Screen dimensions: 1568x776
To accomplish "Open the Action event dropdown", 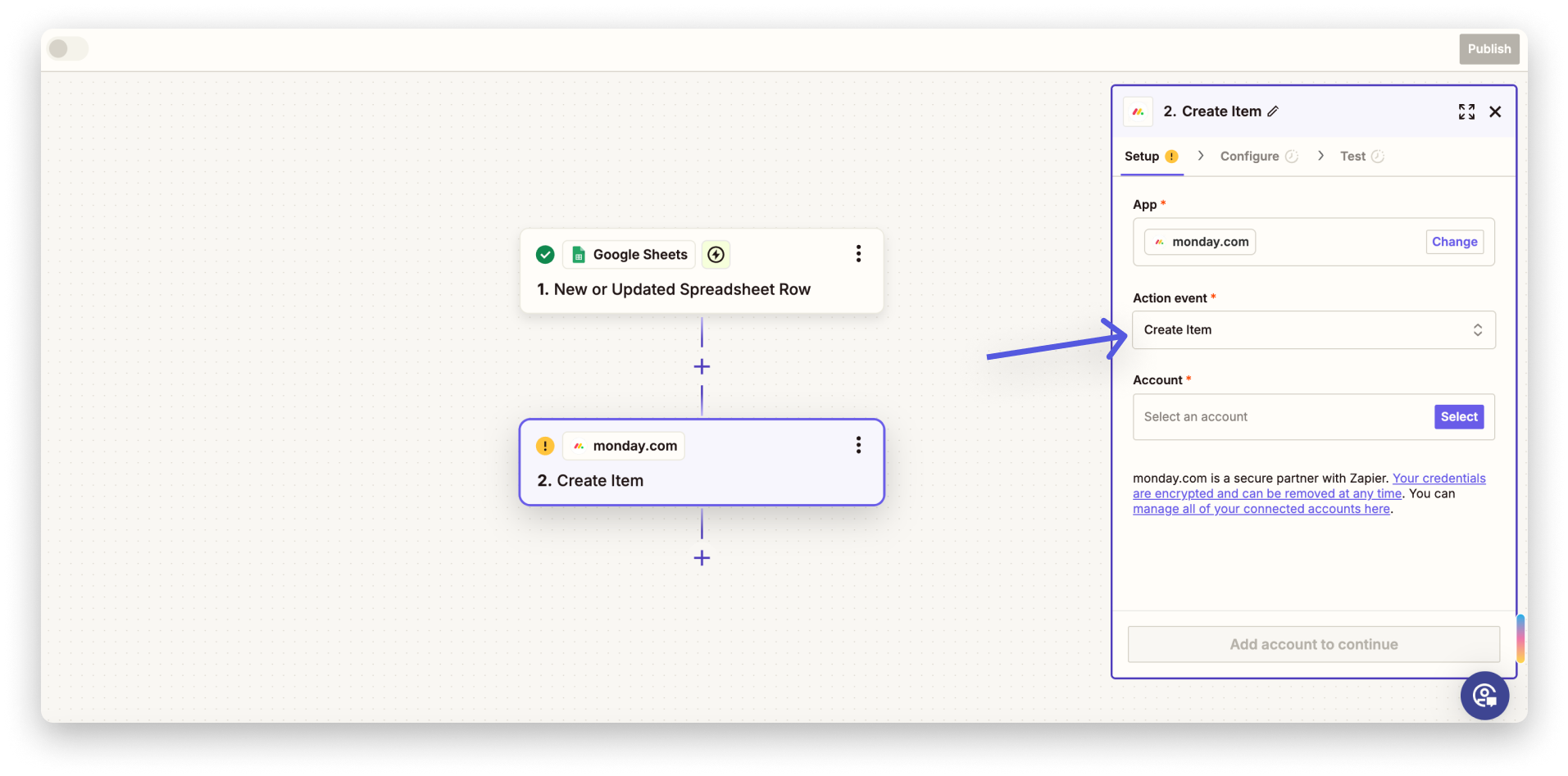I will click(x=1313, y=329).
